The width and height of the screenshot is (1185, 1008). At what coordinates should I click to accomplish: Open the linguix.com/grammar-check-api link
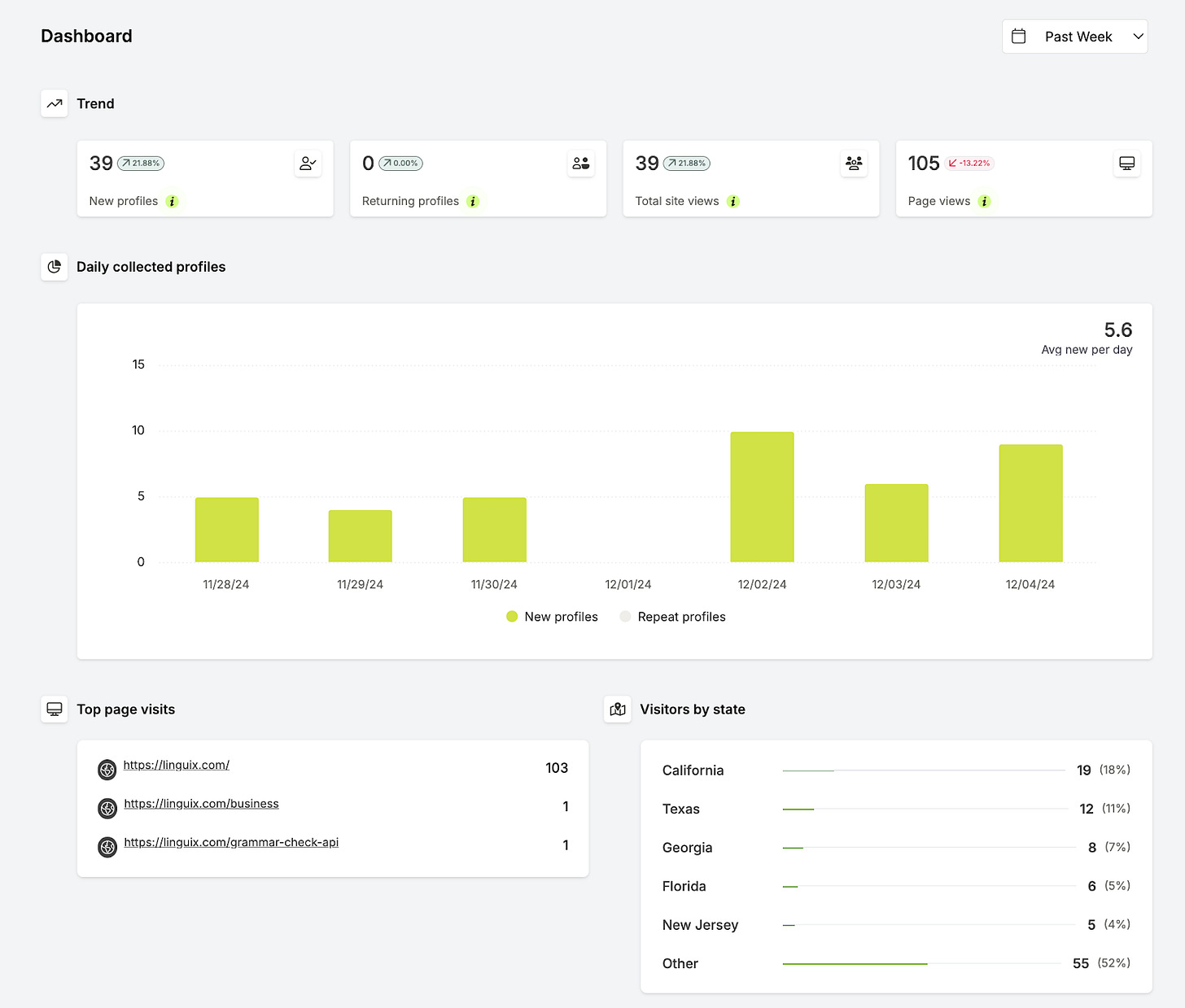pyautogui.click(x=231, y=842)
